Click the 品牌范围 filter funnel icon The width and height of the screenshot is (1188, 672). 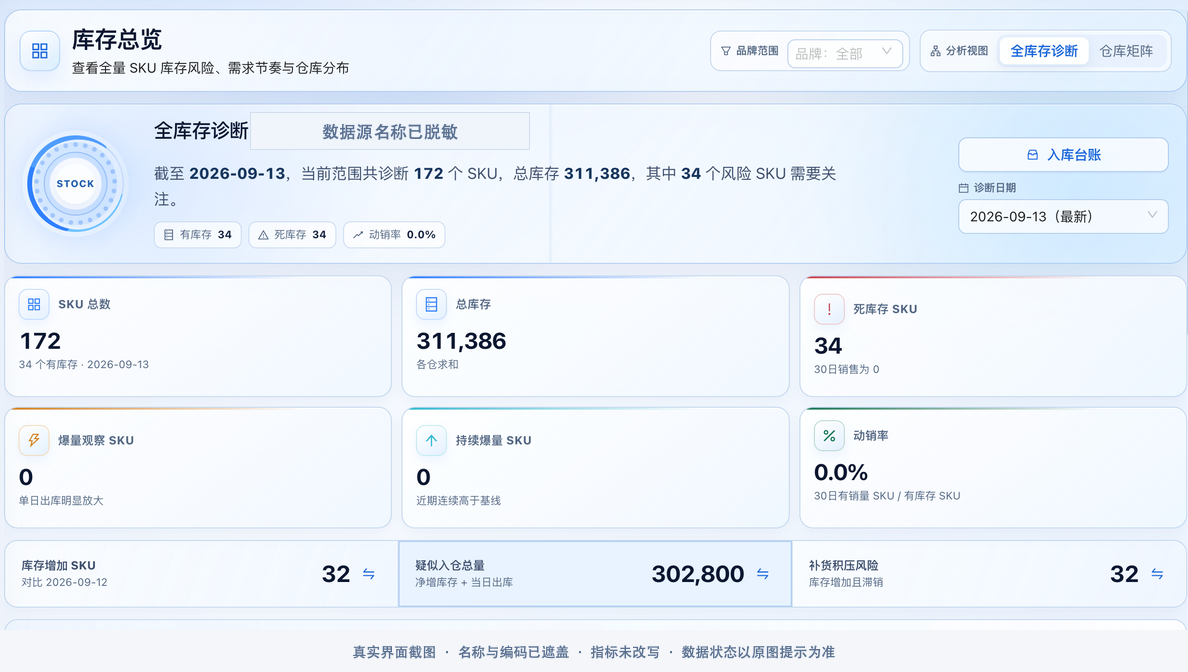pos(726,51)
